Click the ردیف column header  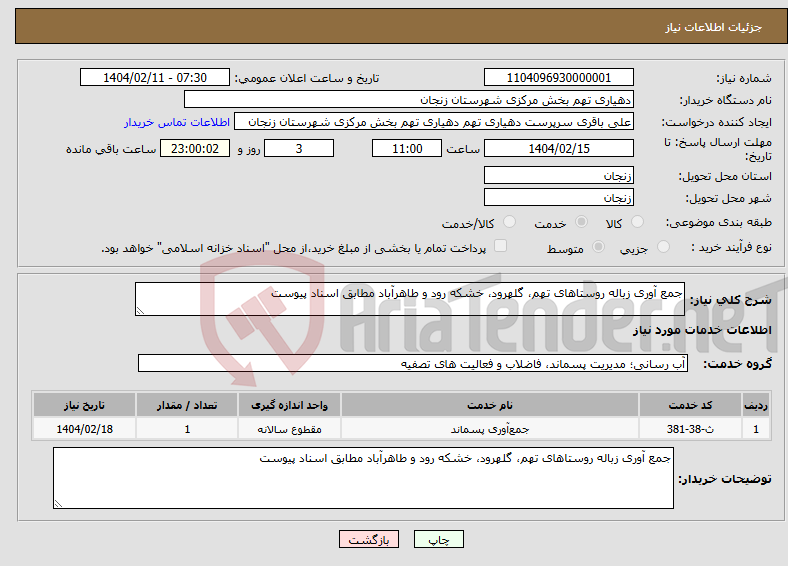pyautogui.click(x=756, y=405)
